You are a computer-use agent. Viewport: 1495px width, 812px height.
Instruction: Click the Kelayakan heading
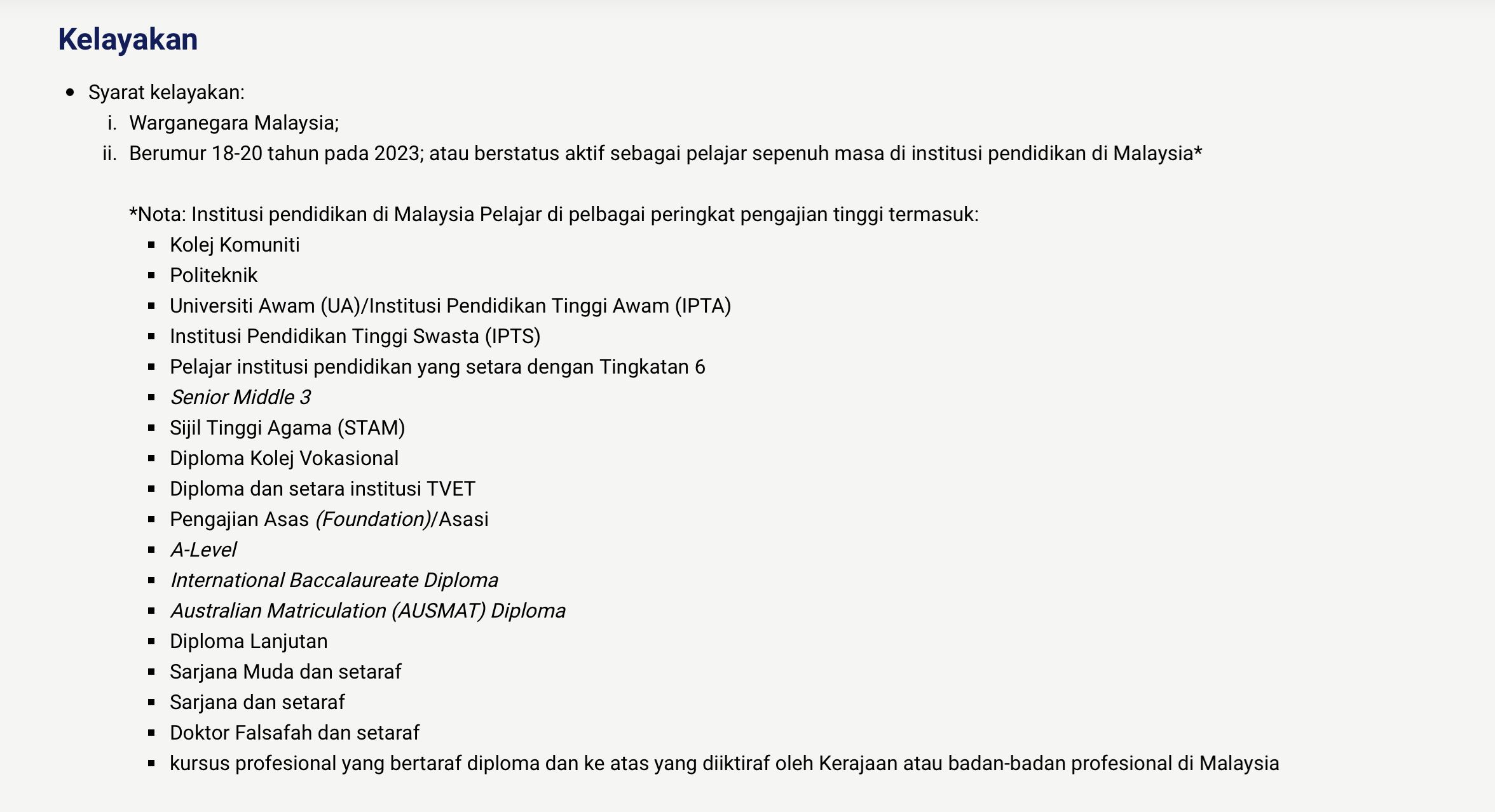pyautogui.click(x=128, y=39)
